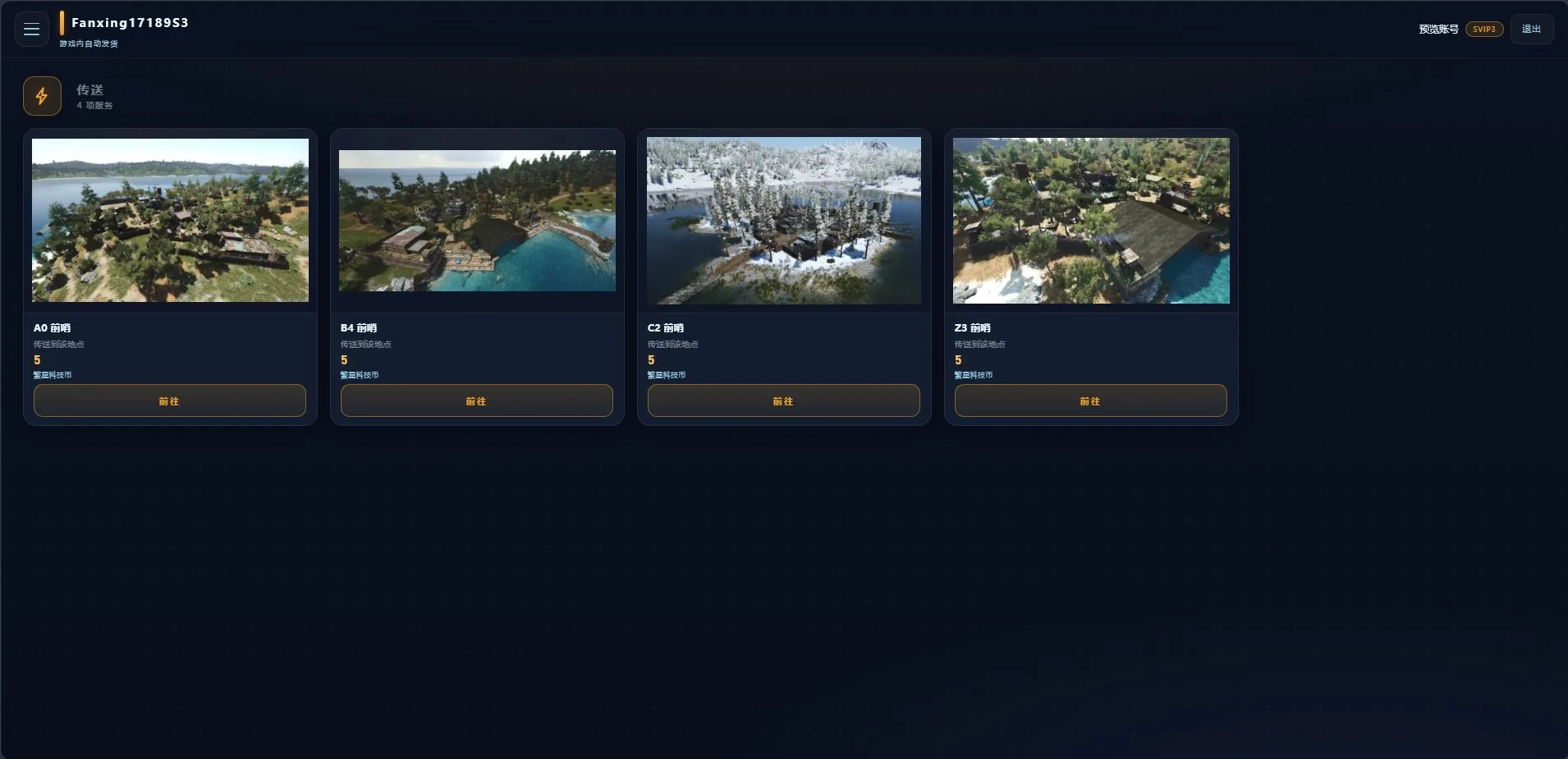The height and width of the screenshot is (759, 1568).
Task: Click 前往 button for C2 前哨
Action: pos(784,400)
